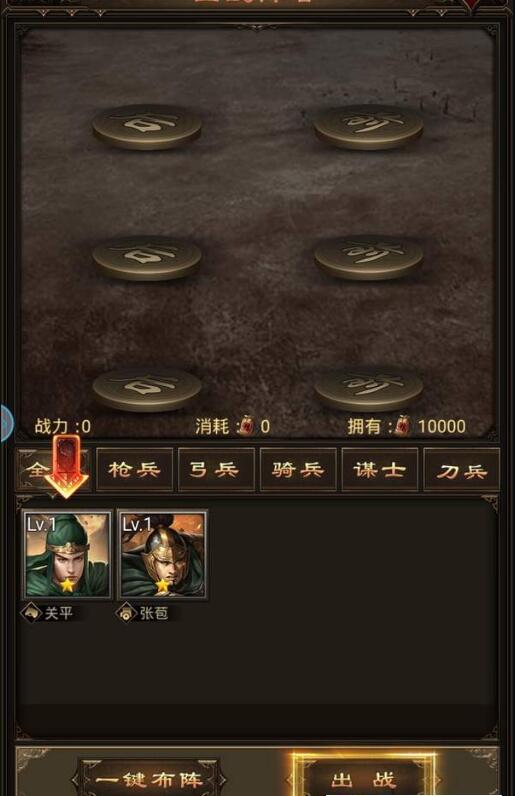The height and width of the screenshot is (796, 515).
Task: Tap the supply bag icon next to 拥有
Action: 402,425
